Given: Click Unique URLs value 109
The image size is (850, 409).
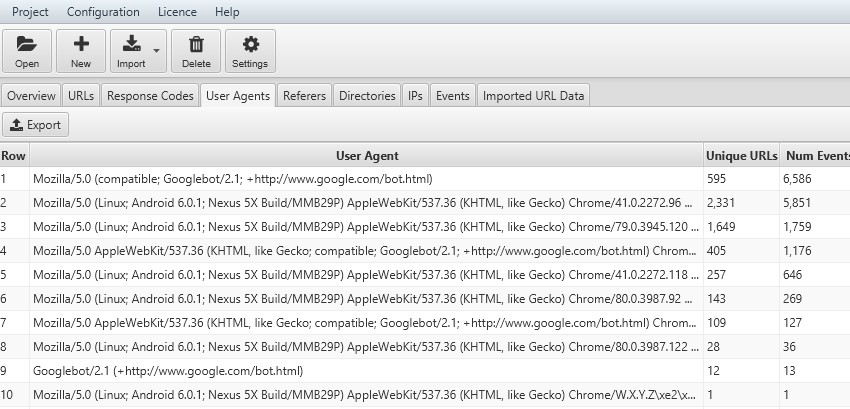Looking at the screenshot, I should tap(716, 323).
